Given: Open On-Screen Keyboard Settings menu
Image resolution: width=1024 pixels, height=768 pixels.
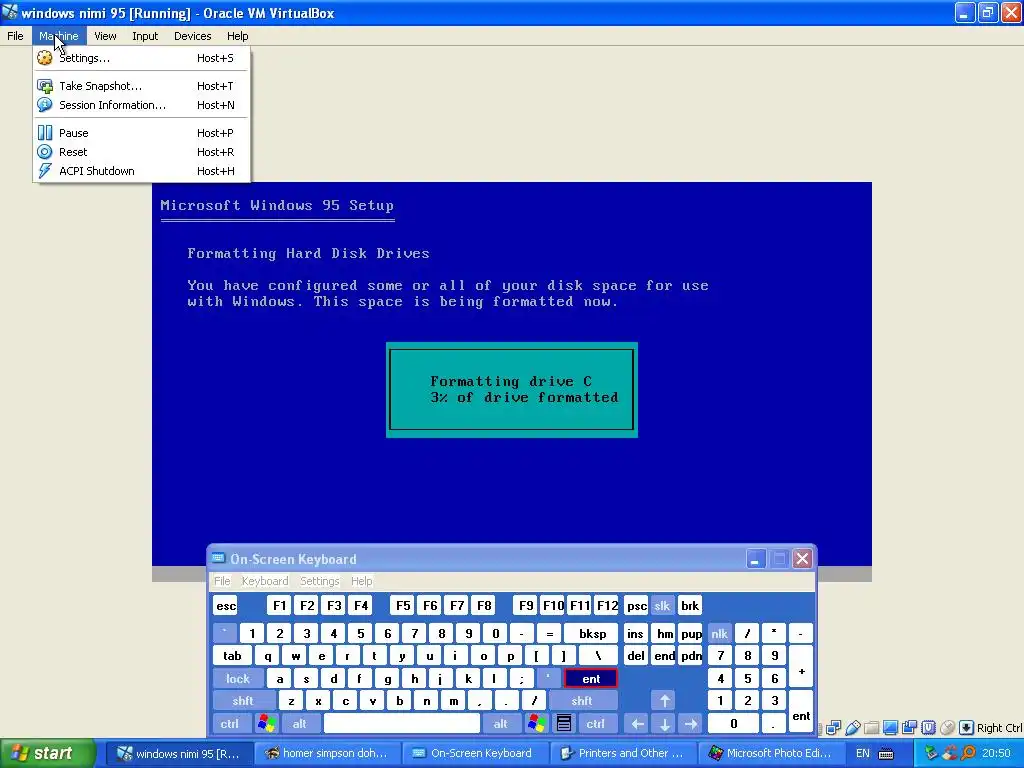Looking at the screenshot, I should (x=319, y=581).
